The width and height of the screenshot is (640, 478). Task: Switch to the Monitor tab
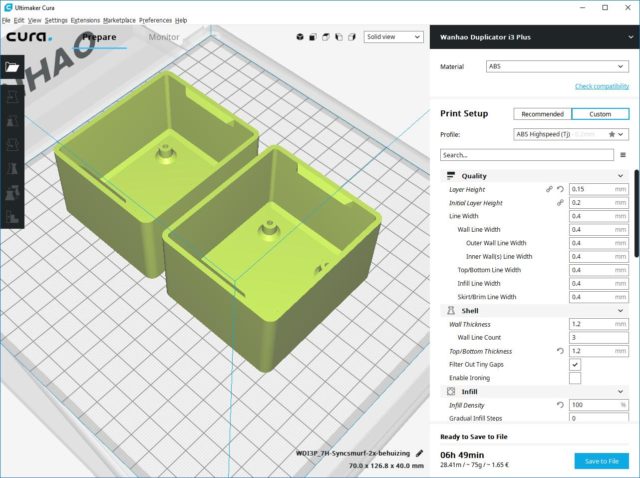[x=164, y=37]
